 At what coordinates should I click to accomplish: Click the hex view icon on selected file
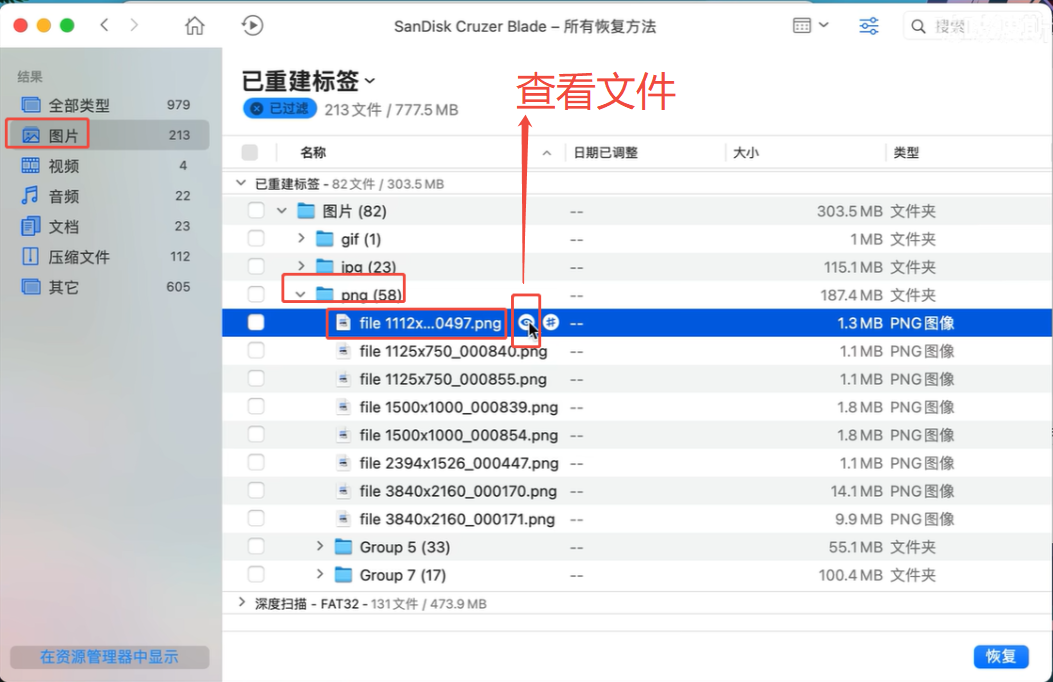coord(550,322)
